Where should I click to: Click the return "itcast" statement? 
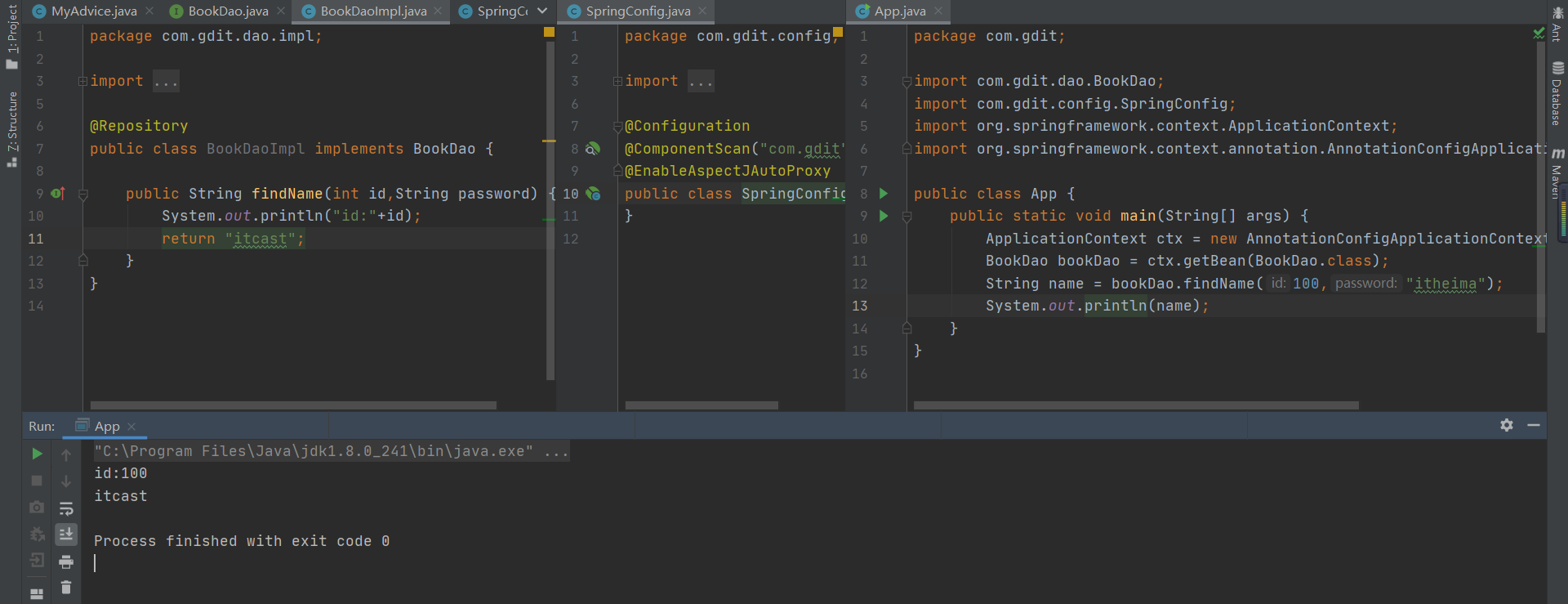(233, 239)
